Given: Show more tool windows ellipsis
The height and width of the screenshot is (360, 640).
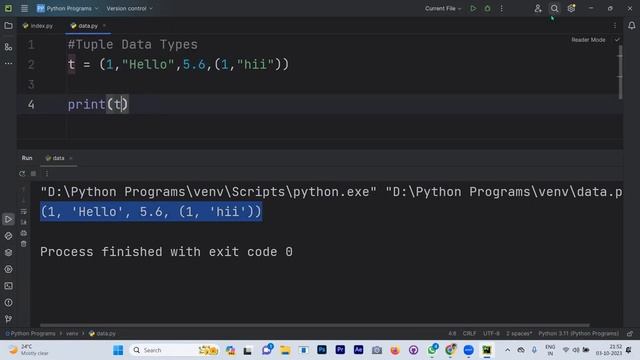Looking at the screenshot, I should click(8, 63).
